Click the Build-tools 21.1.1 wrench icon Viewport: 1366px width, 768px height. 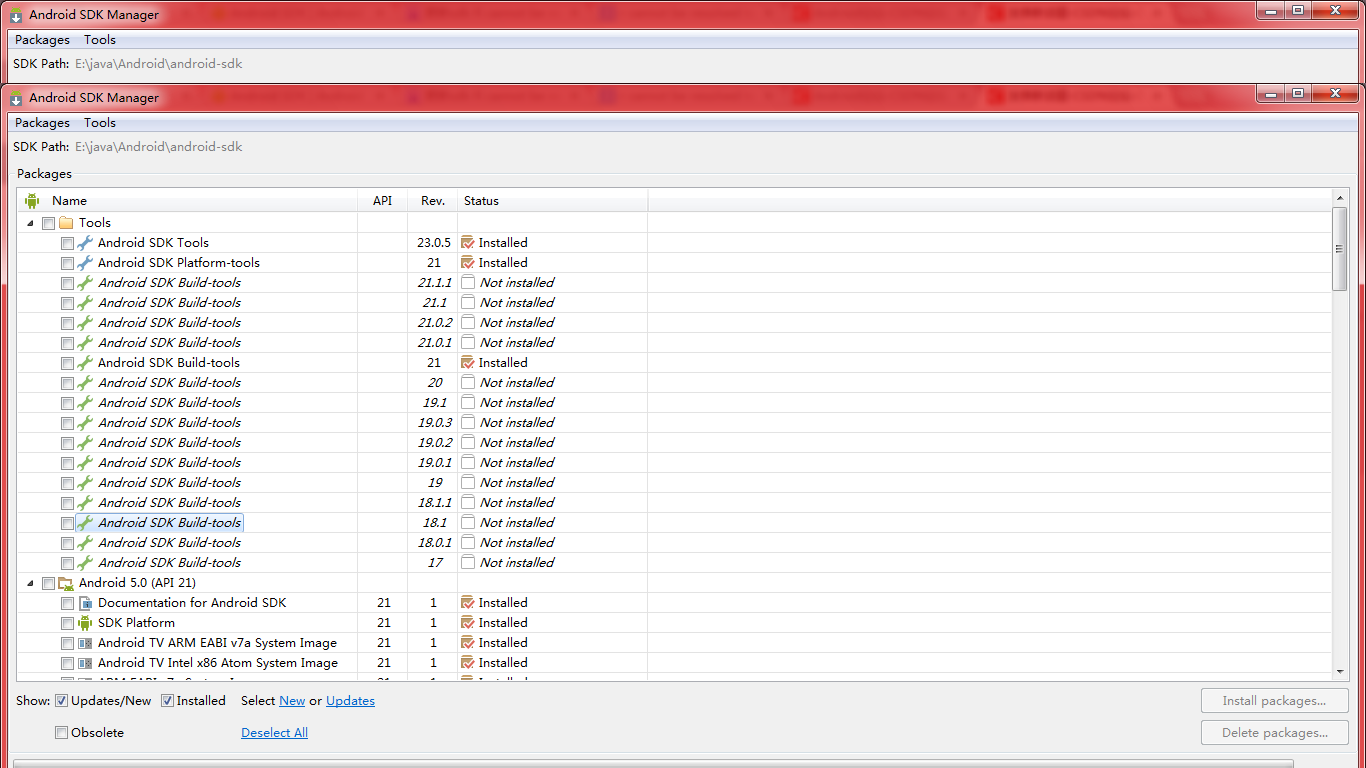coord(85,283)
